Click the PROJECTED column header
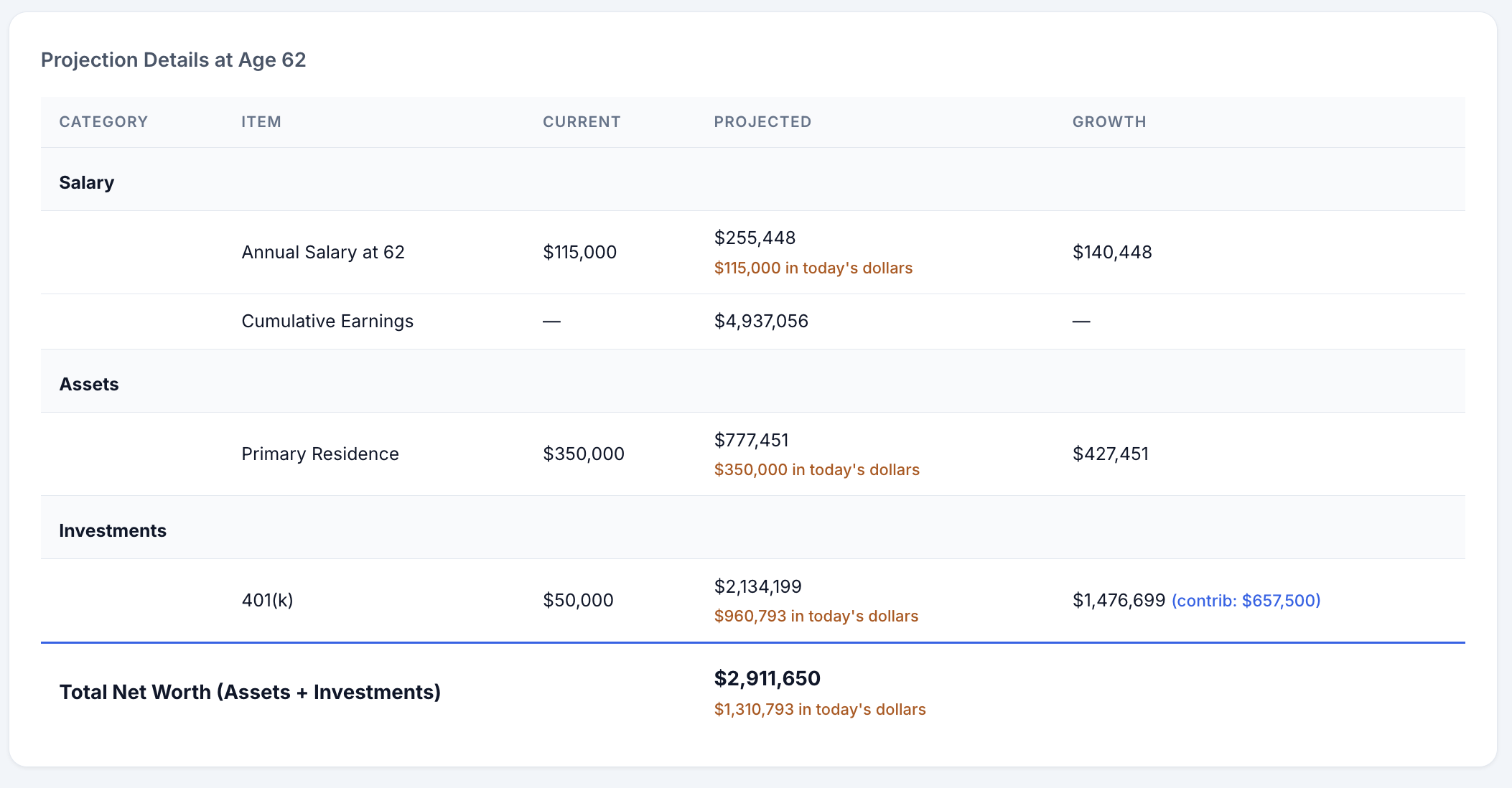This screenshot has height=788, width=1512. pos(762,122)
